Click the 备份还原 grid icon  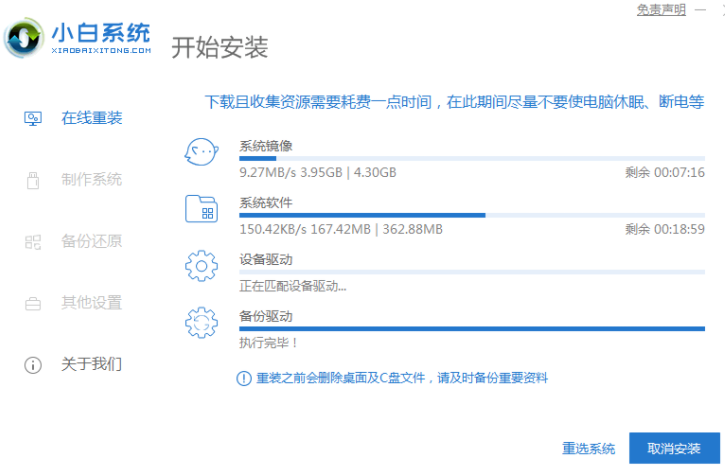[x=33, y=241]
